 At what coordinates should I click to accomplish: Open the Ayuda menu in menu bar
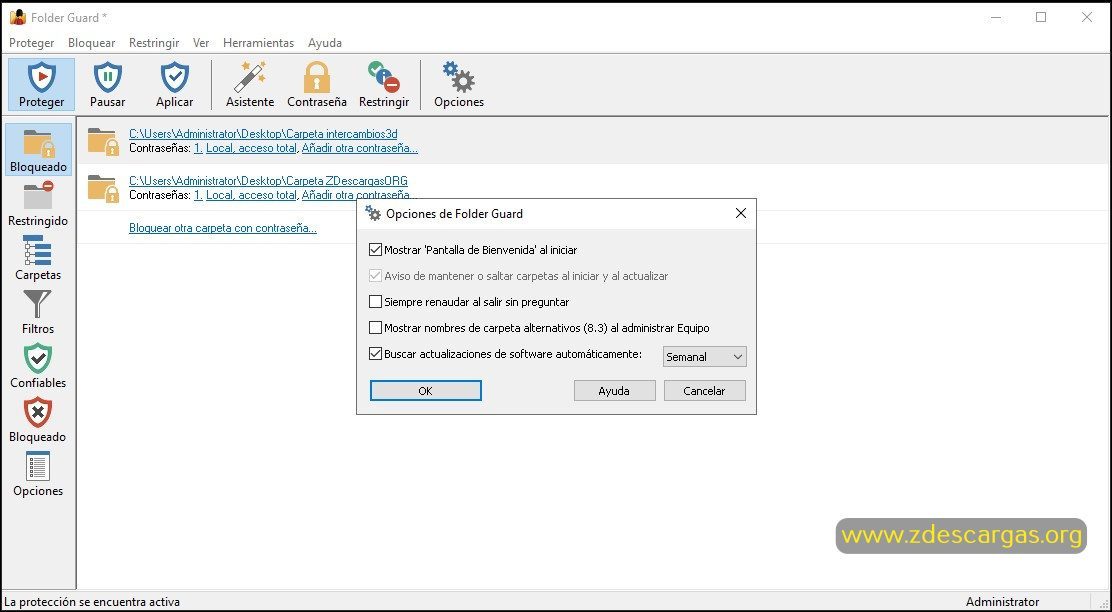[x=325, y=43]
